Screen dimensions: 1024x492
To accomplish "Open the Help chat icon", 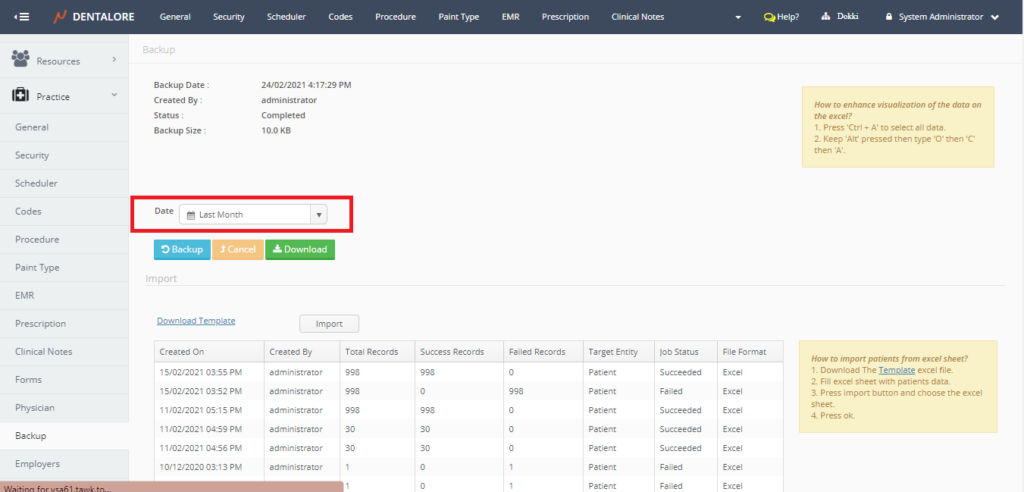I will [769, 17].
